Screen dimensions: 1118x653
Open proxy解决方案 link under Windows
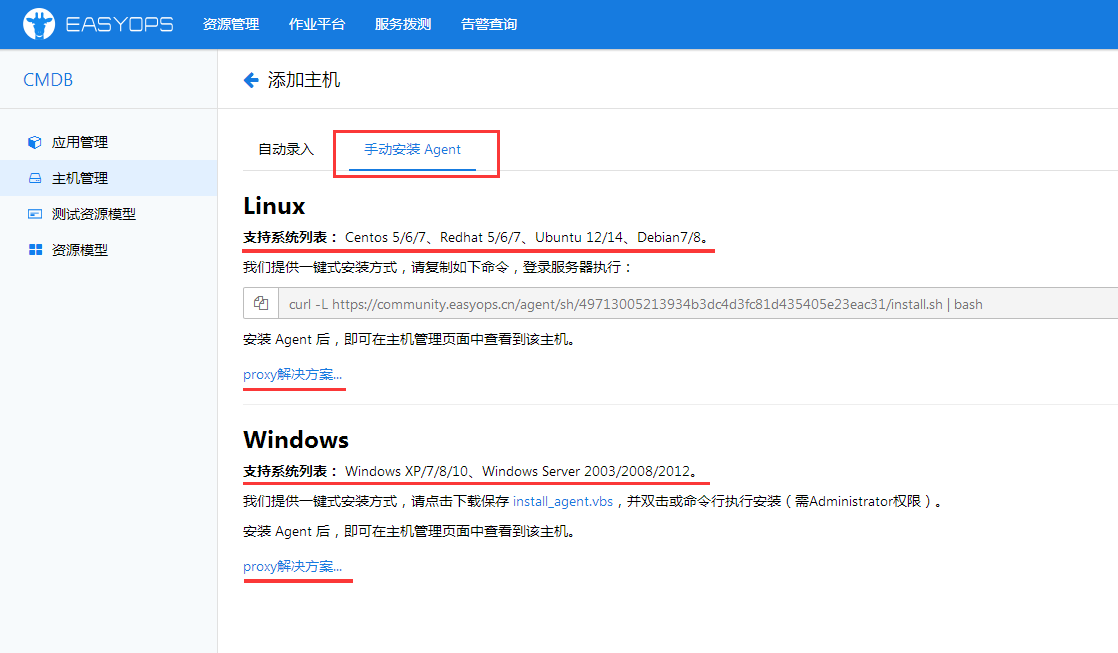pos(292,566)
